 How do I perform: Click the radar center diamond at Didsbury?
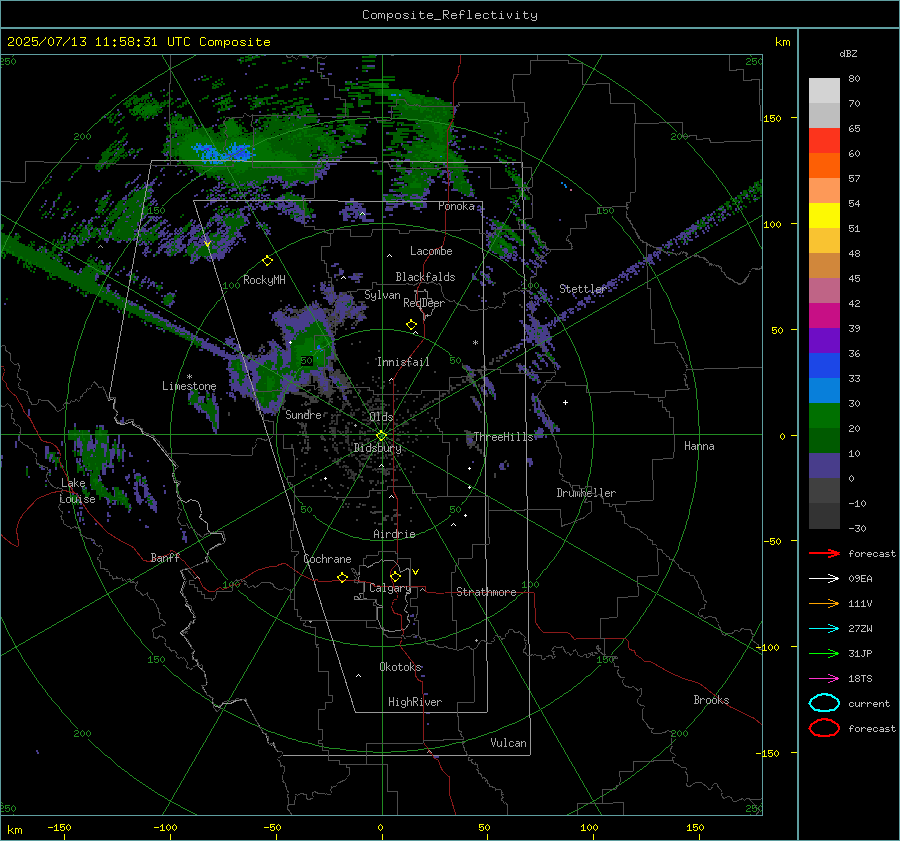click(381, 436)
